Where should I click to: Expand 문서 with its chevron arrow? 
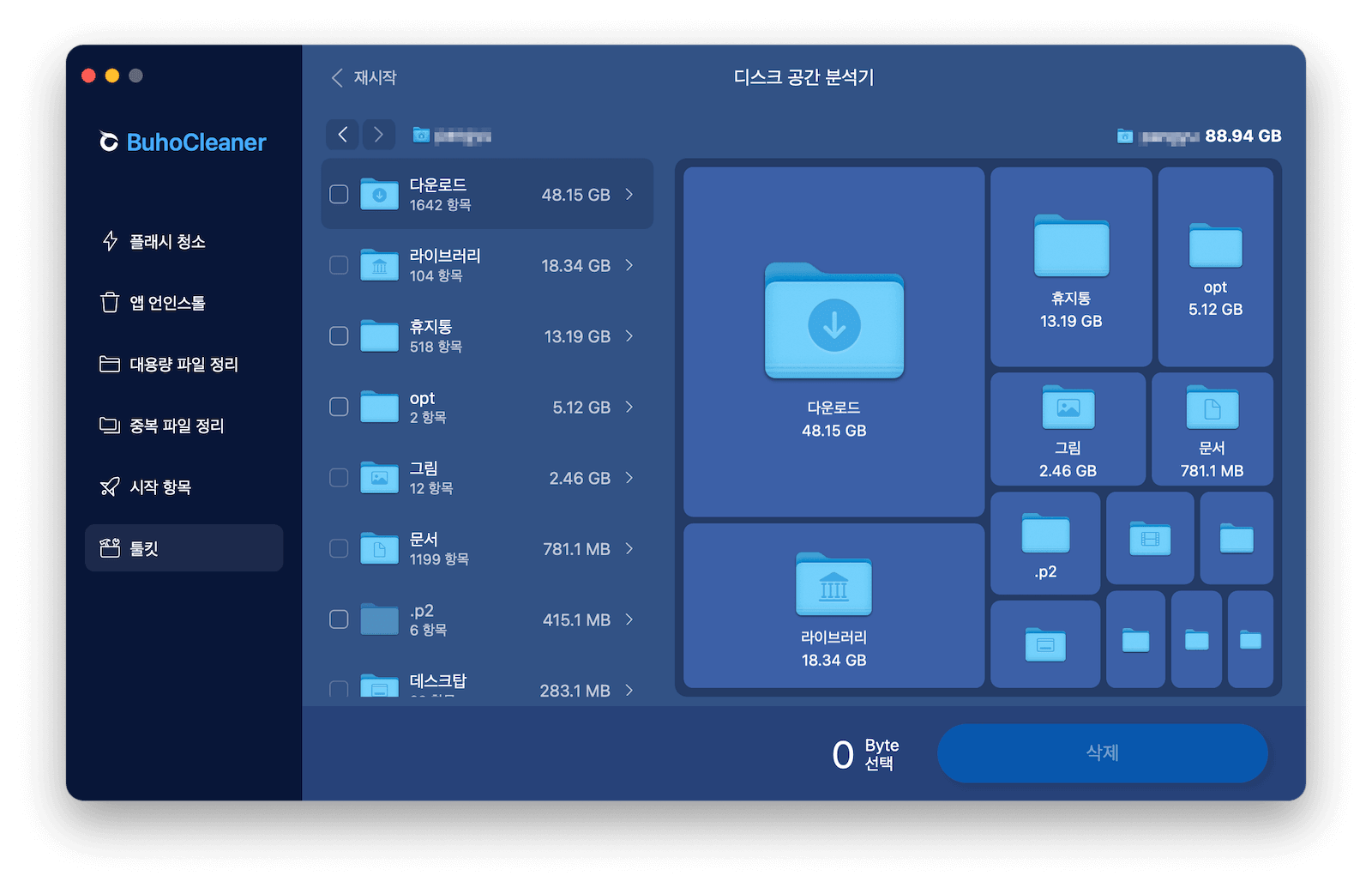click(629, 548)
